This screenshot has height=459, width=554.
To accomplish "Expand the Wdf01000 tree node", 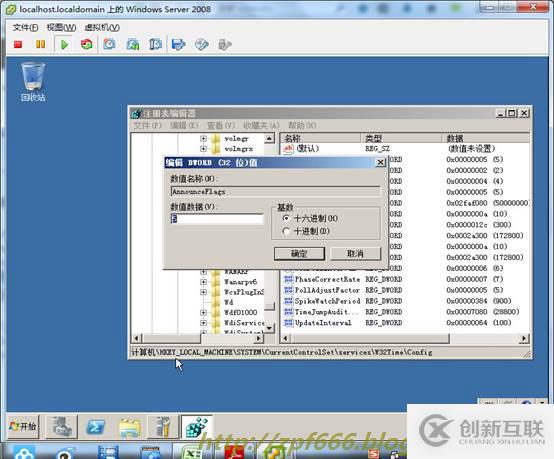I will tap(203, 313).
